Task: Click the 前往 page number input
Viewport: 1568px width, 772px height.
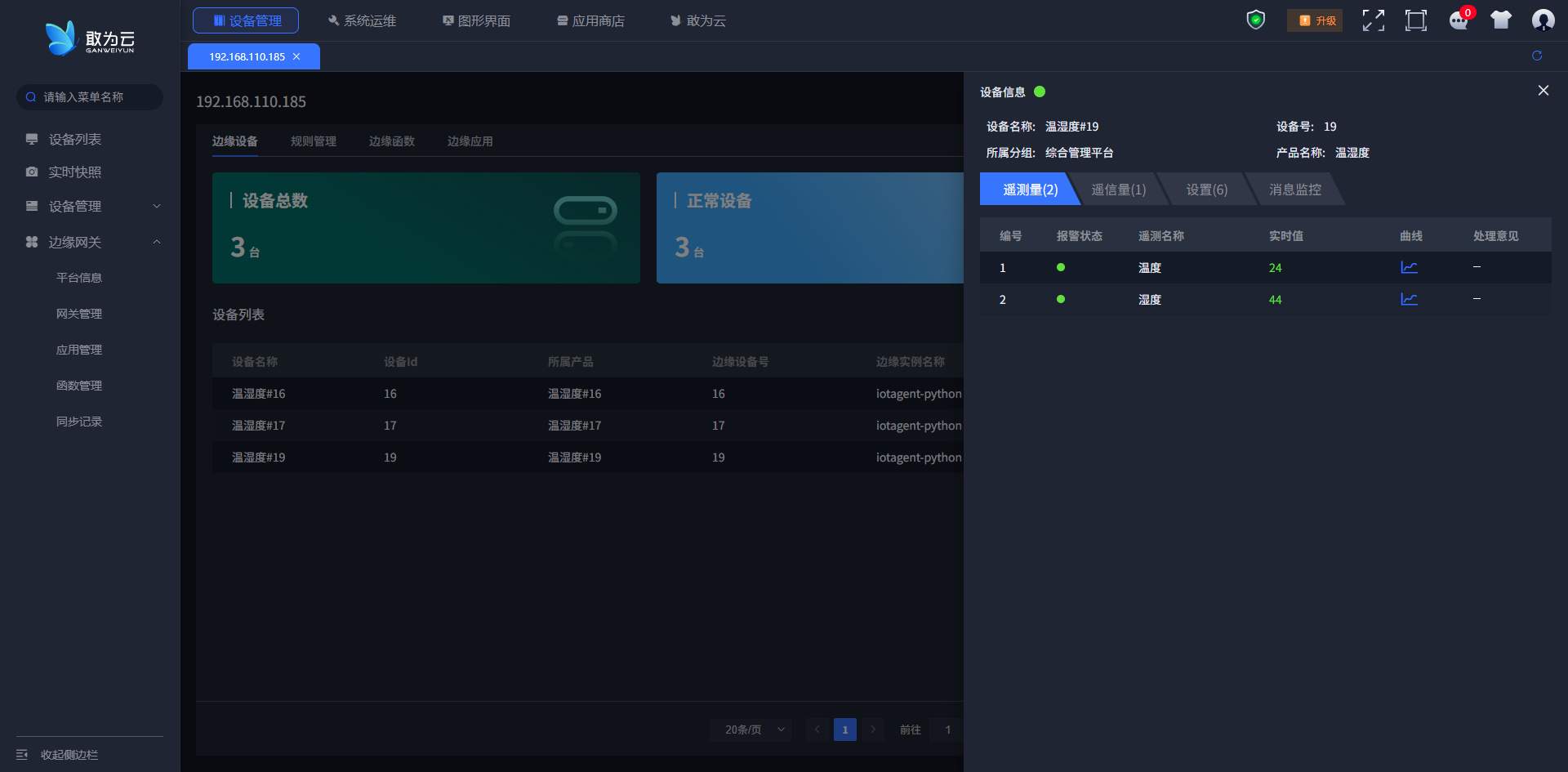Action: [x=947, y=730]
